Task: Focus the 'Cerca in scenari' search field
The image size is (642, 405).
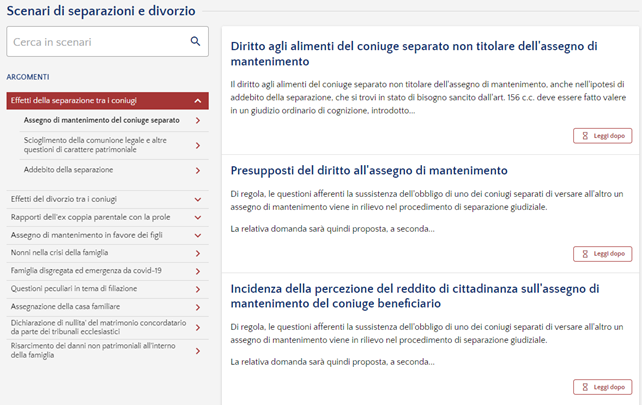Action: (107, 42)
